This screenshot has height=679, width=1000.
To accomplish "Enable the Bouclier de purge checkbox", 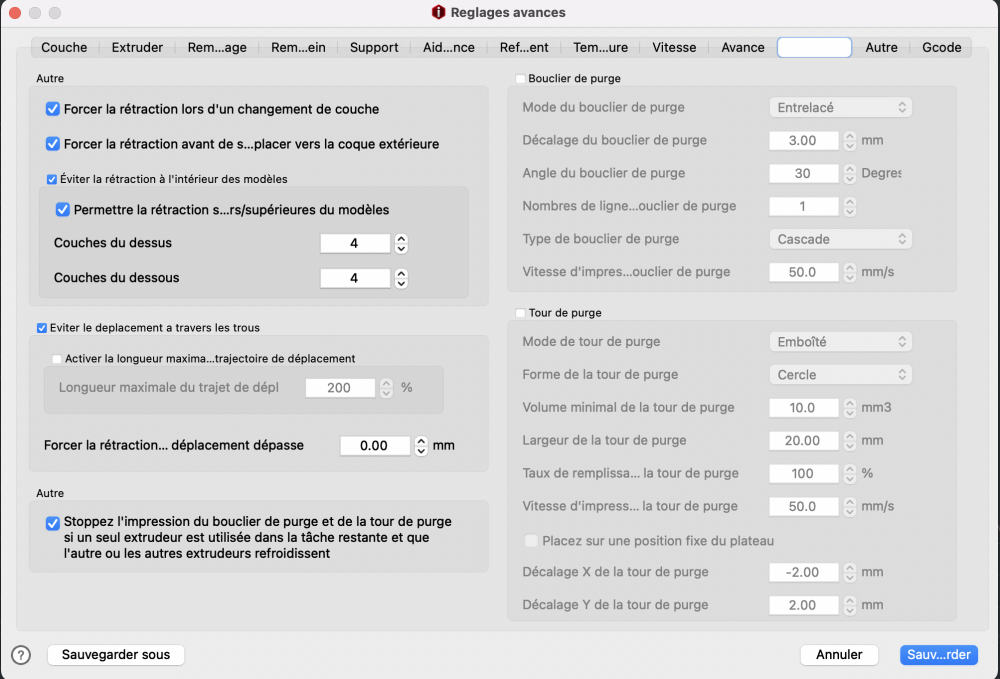I will click(x=520, y=78).
